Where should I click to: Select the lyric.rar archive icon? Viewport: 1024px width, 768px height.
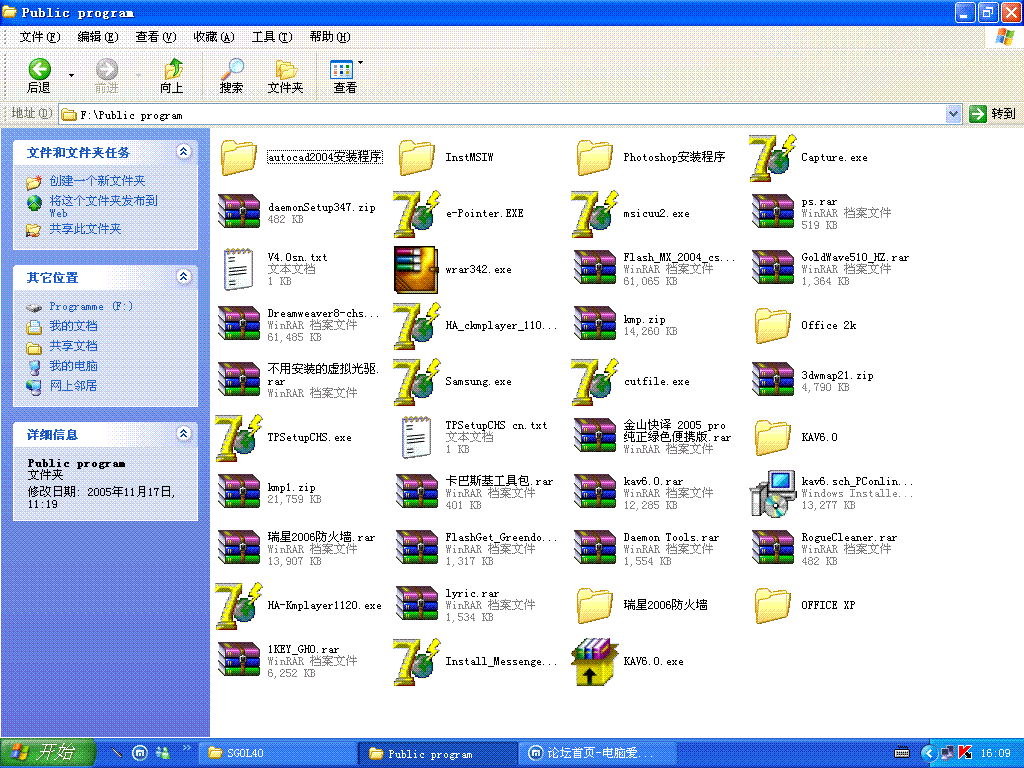417,605
